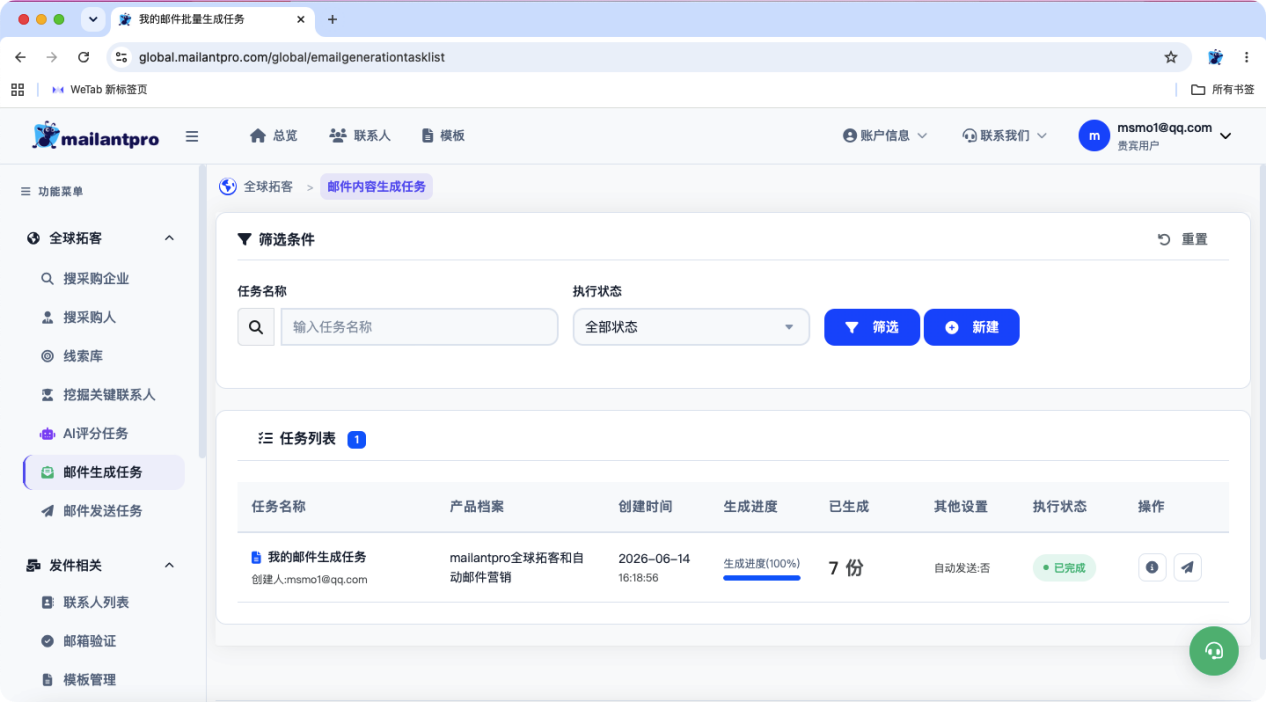
Task: Click the send paper-plane action icon
Action: click(1187, 567)
